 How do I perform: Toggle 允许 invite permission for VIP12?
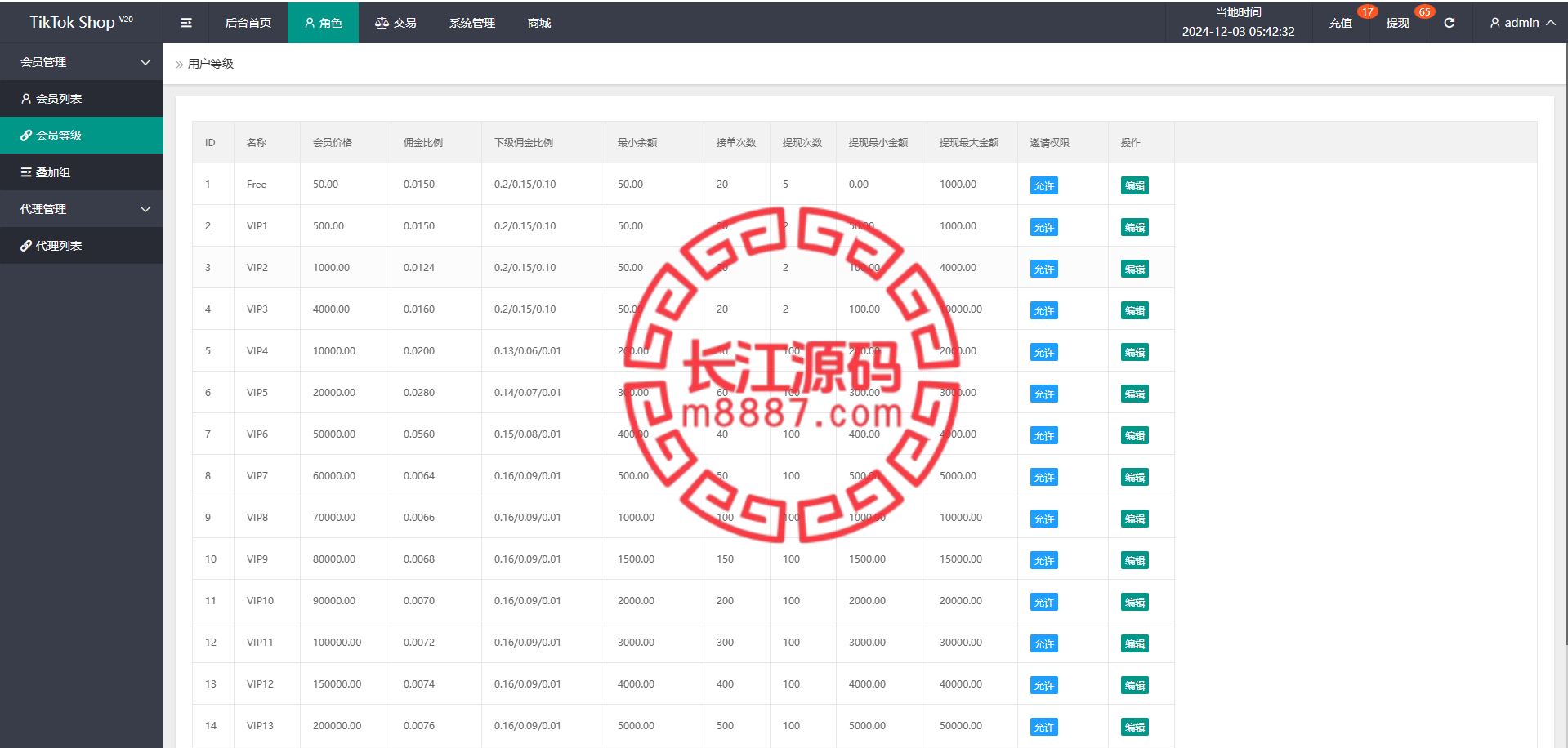pos(1044,685)
